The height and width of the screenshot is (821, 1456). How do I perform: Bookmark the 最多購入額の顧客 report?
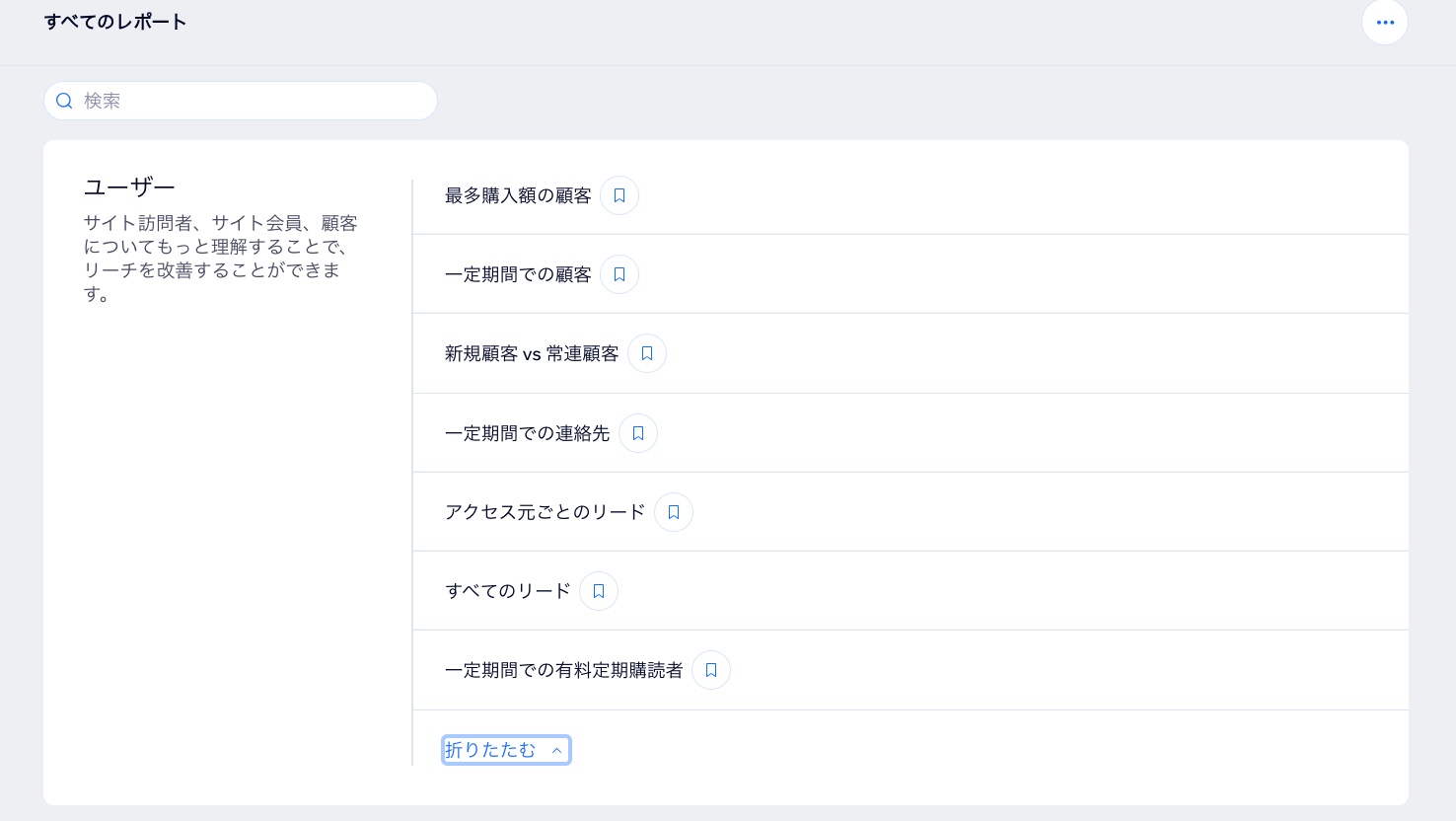619,195
